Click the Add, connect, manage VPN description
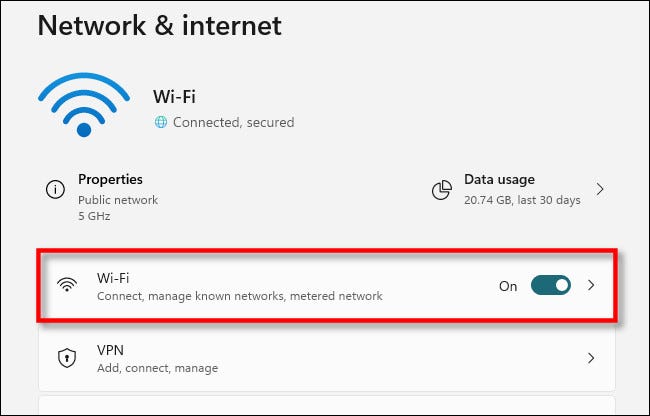This screenshot has width=650, height=416. 157,368
